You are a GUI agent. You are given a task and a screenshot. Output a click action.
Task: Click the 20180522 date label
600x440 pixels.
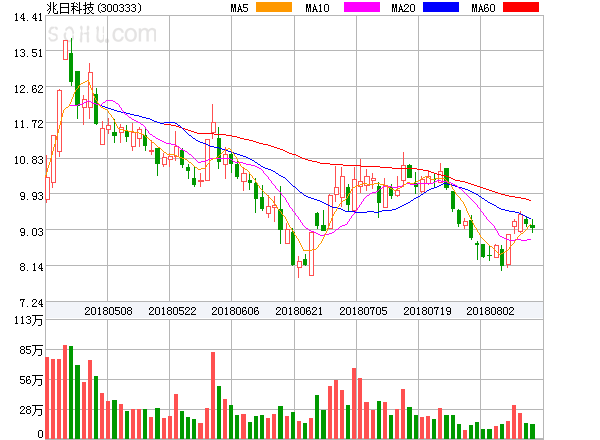click(172, 311)
